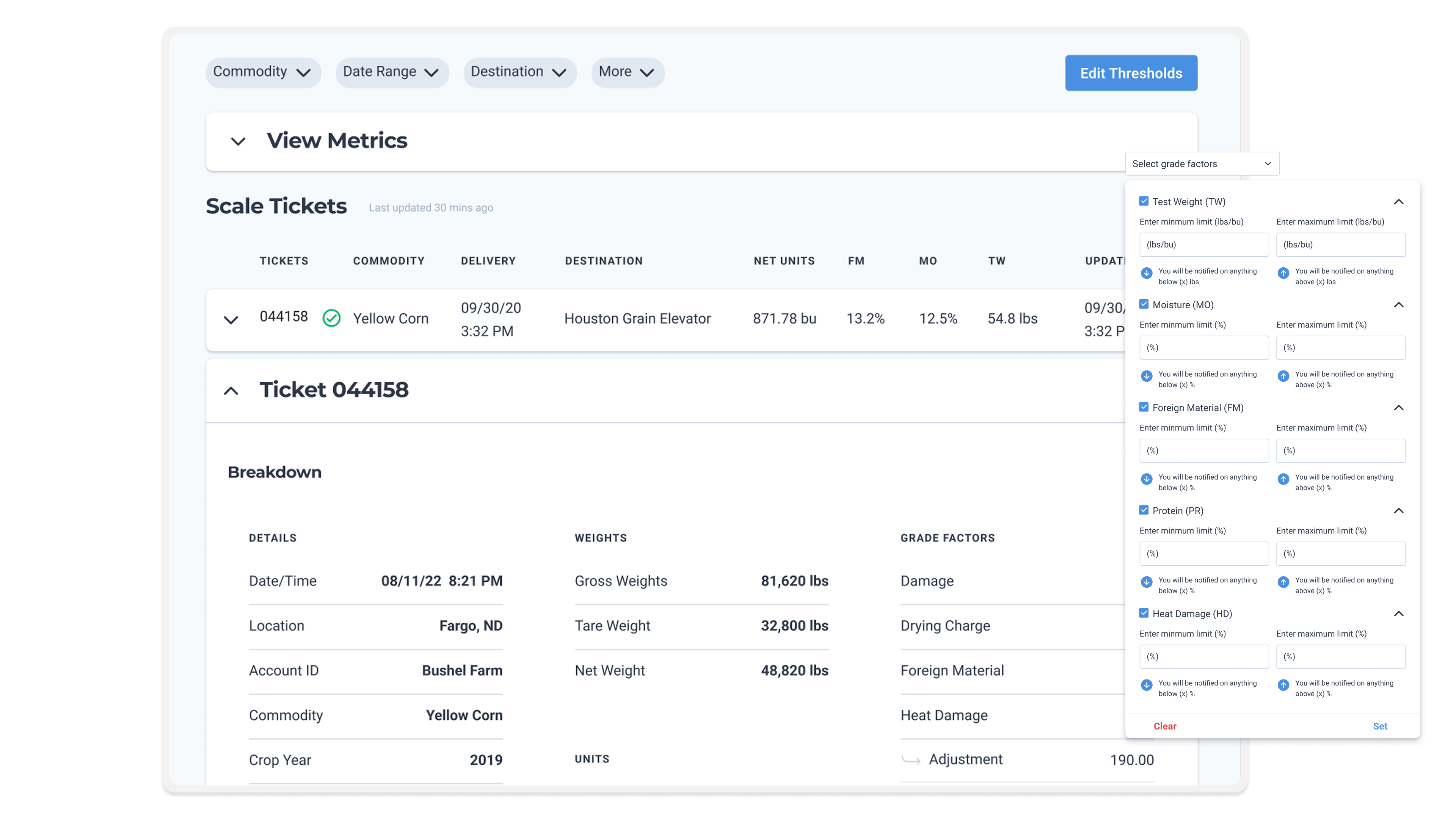The image size is (1456, 819).
Task: Click the down-arrow icon under Test Weight minimum
Action: 1146,273
